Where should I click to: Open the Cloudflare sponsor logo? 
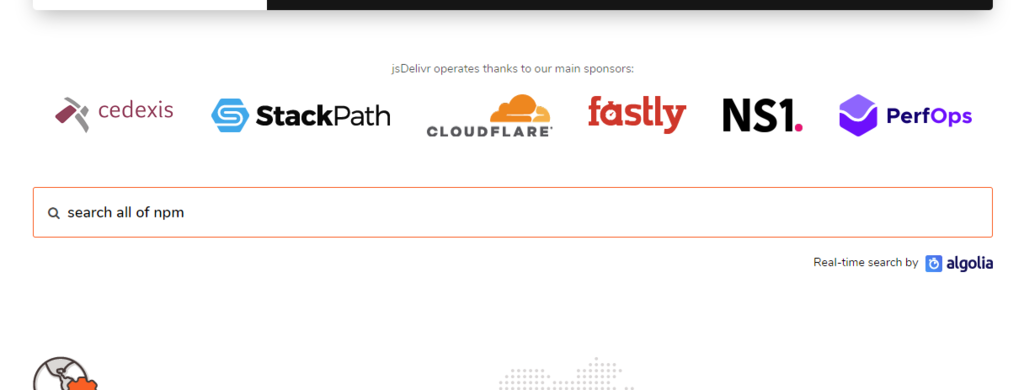[x=489, y=115]
